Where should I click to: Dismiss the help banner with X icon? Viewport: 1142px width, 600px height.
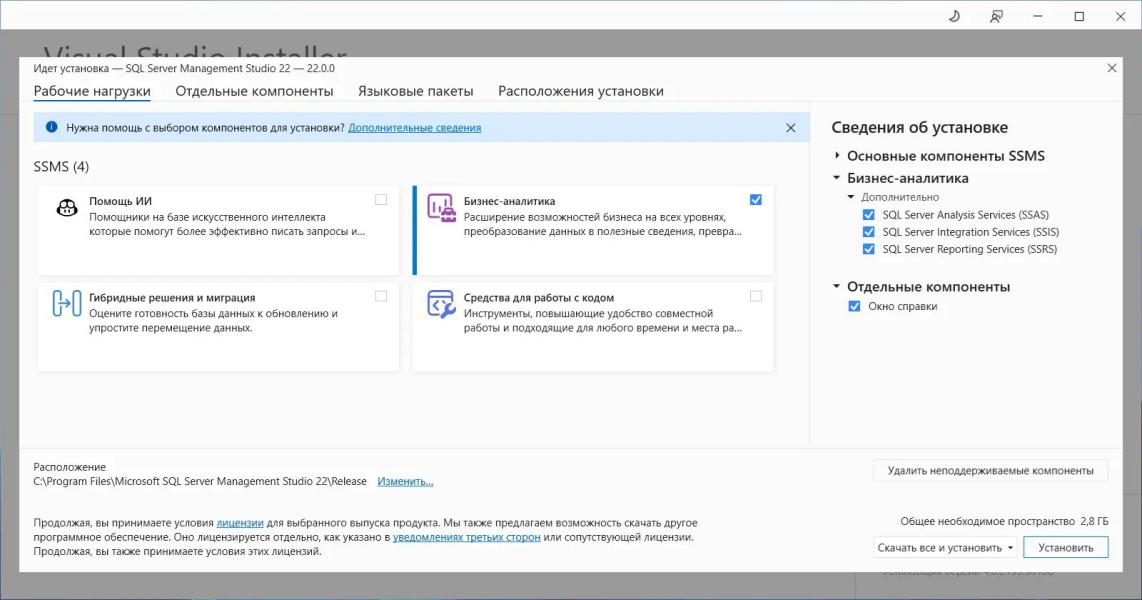coord(791,128)
